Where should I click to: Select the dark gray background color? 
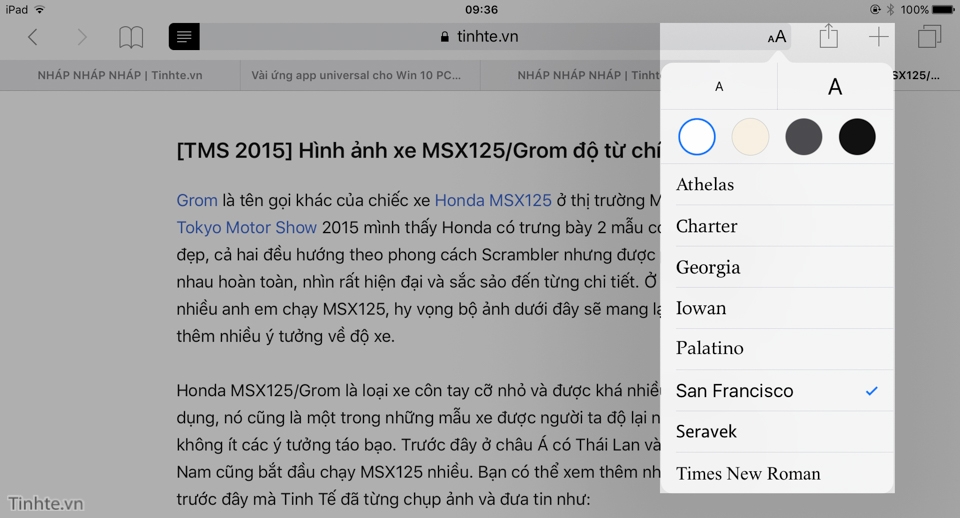[x=803, y=137]
